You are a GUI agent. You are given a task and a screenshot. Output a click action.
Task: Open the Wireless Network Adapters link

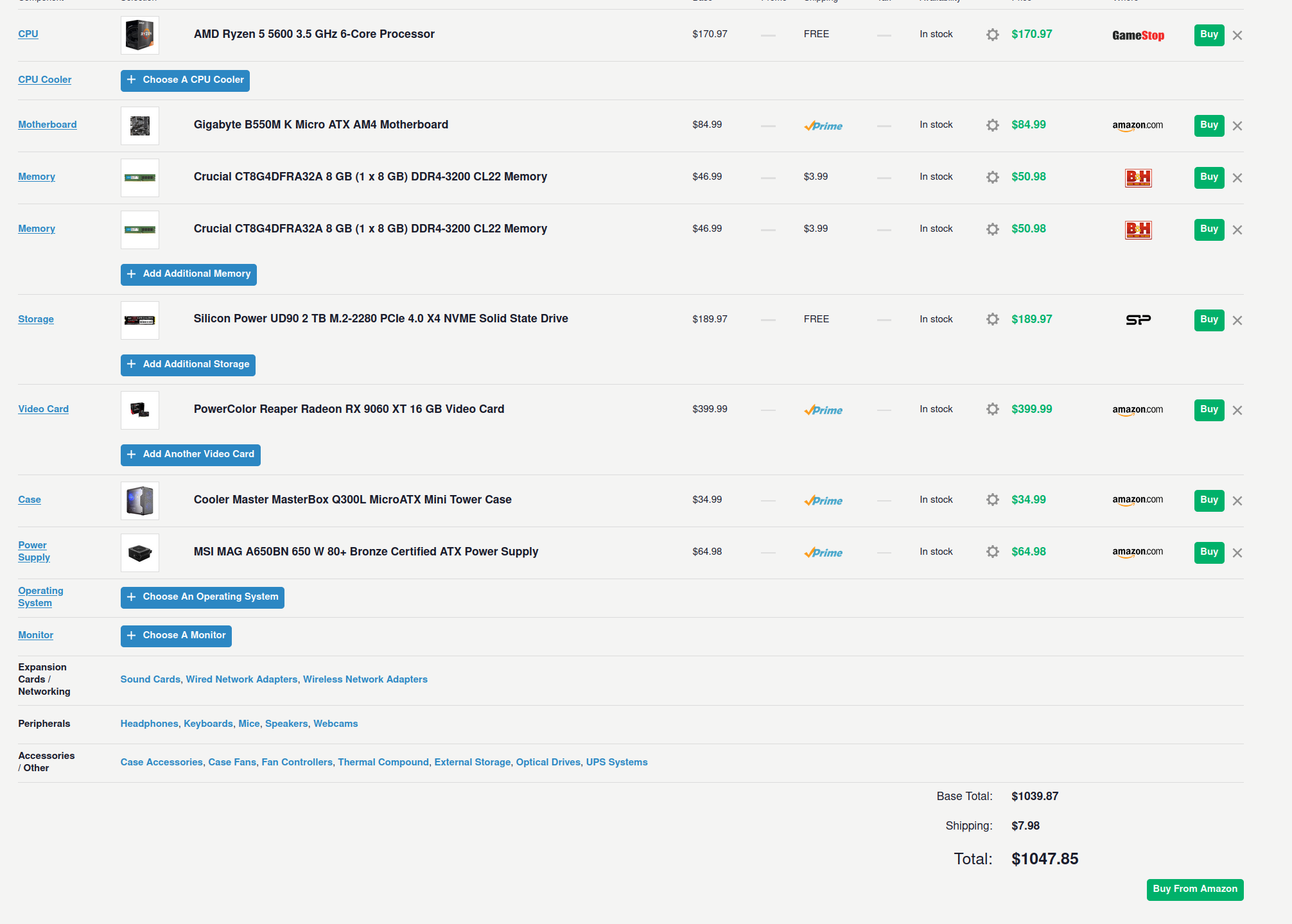[365, 679]
